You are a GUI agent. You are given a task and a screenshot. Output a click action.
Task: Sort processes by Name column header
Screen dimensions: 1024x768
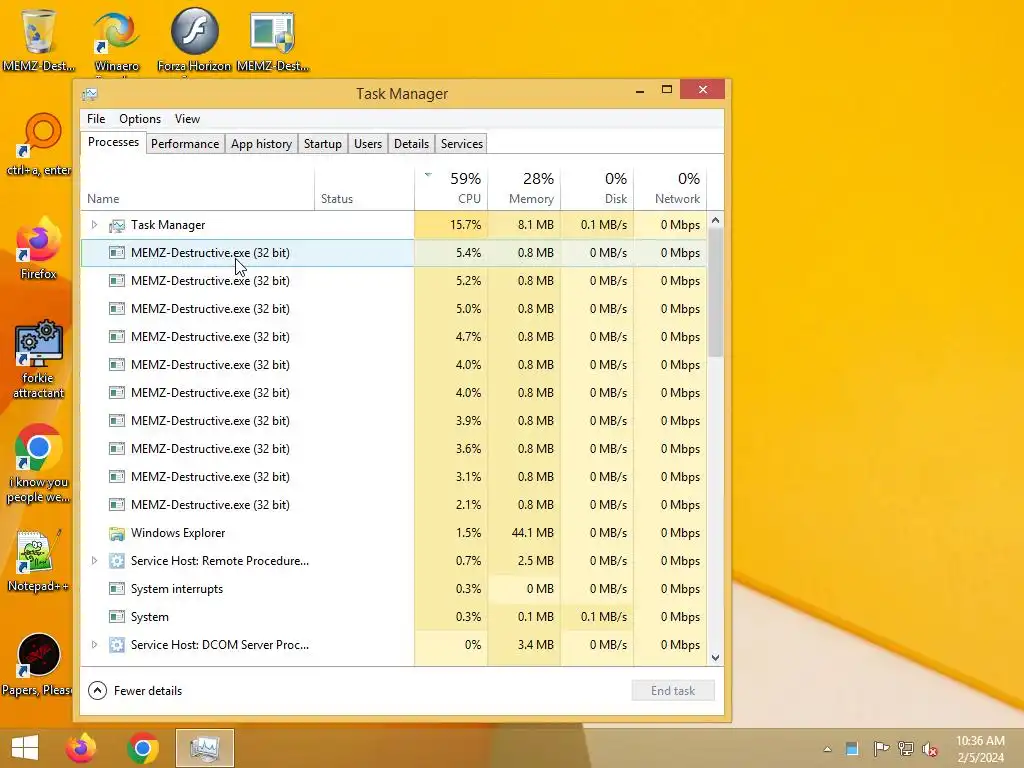[198, 188]
